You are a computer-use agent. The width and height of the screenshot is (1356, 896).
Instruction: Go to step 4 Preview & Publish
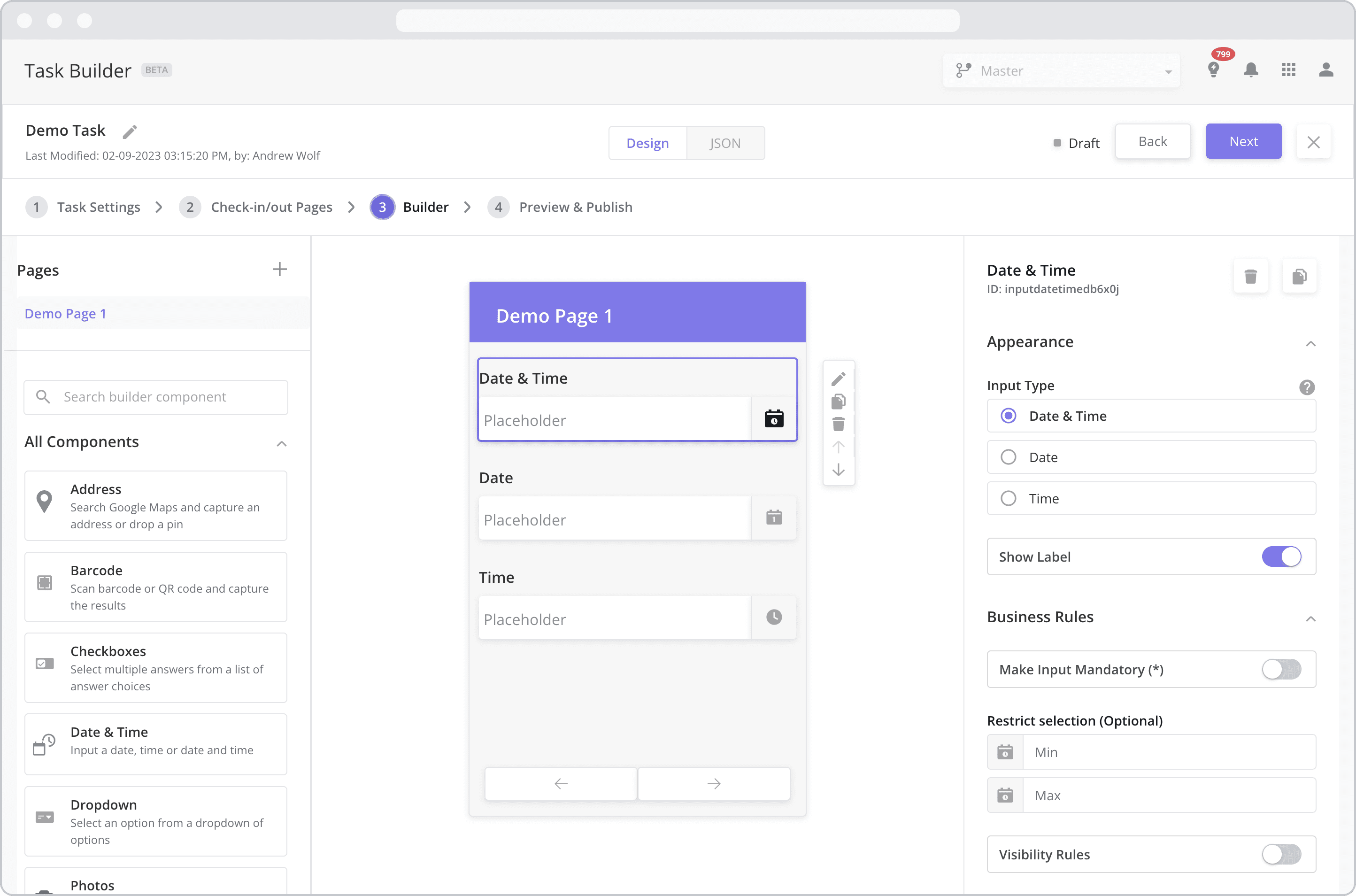click(x=560, y=207)
